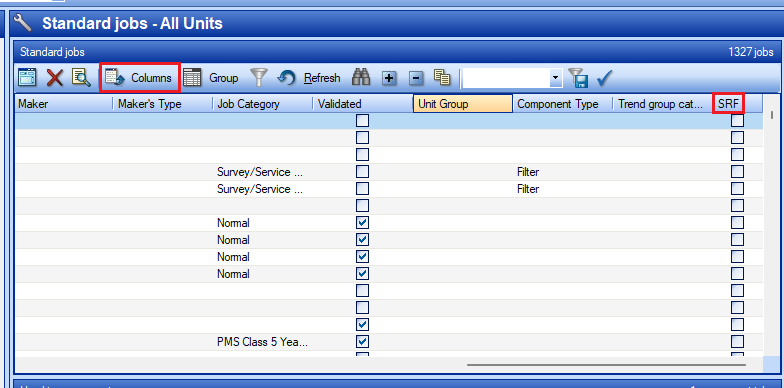This screenshot has width=784, height=388.
Task: Select the Unit Group column header
Action: click(462, 104)
